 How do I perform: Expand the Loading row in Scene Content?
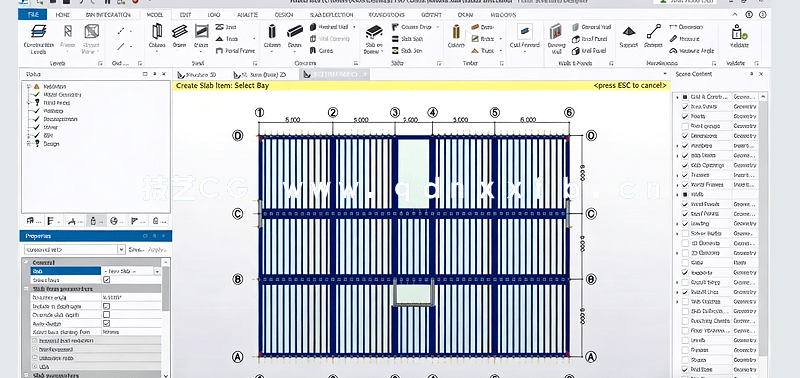(678, 224)
